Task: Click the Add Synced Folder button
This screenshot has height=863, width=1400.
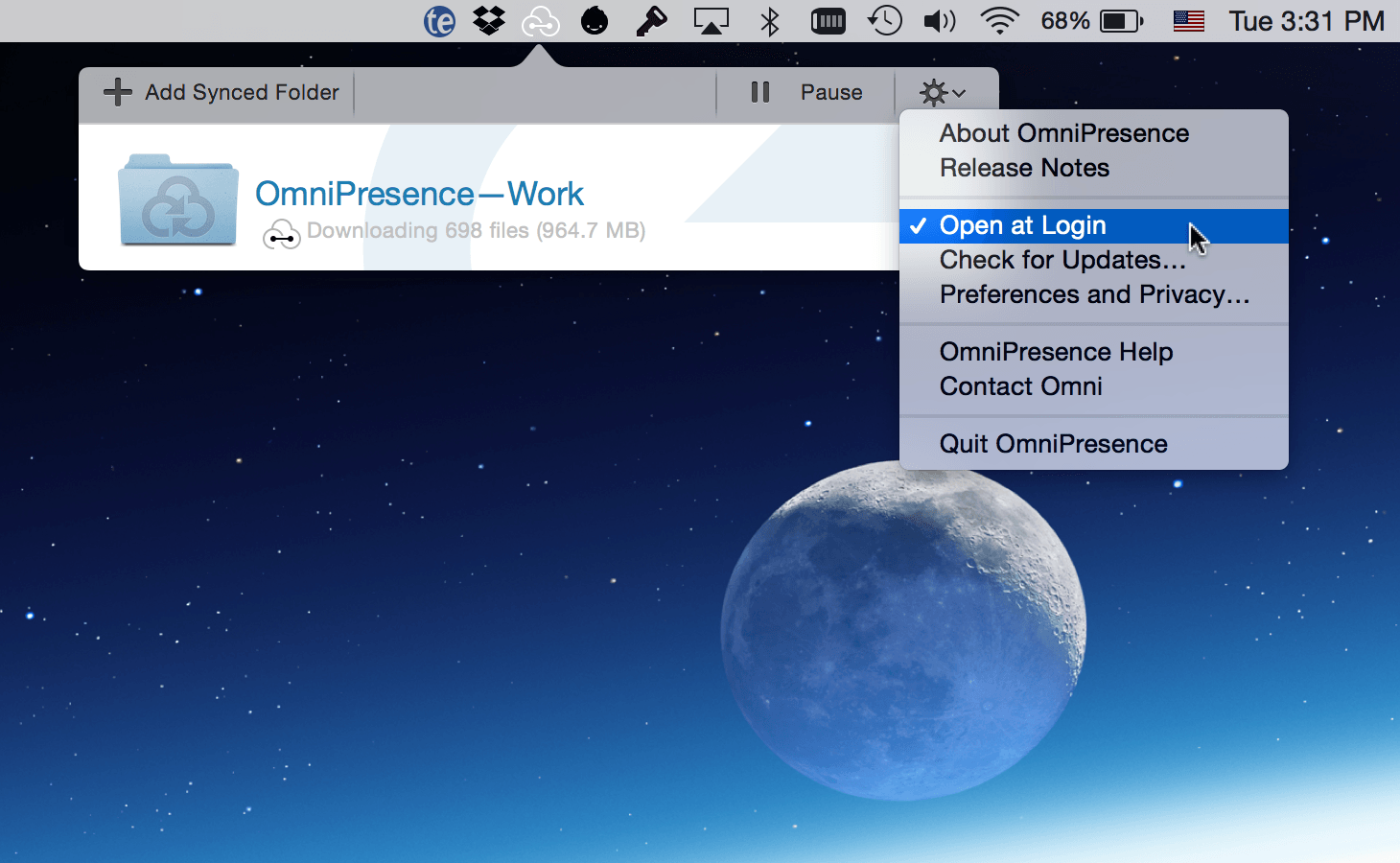Action: (x=222, y=92)
